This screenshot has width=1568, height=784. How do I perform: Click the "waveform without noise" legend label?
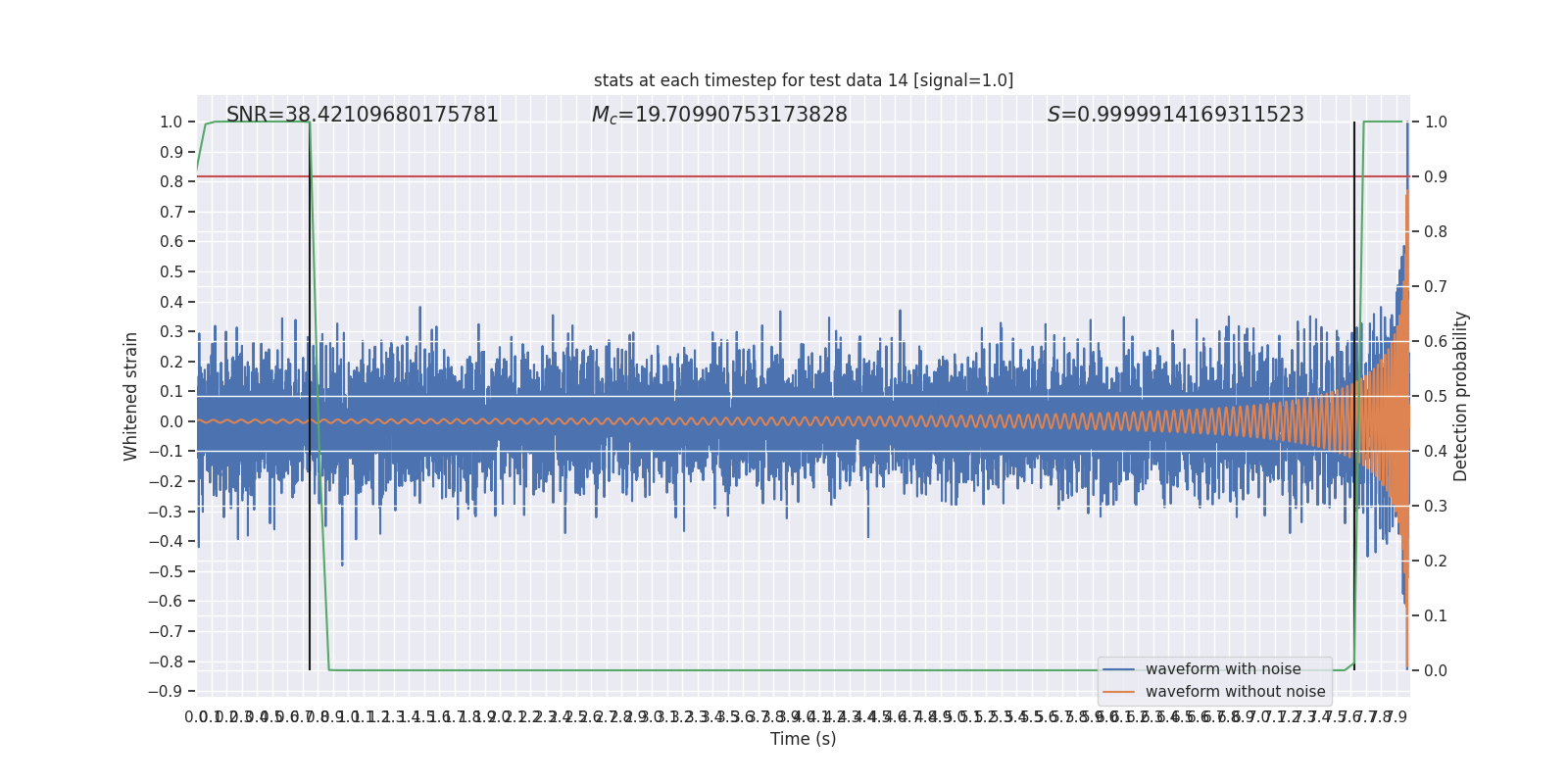[x=1235, y=692]
